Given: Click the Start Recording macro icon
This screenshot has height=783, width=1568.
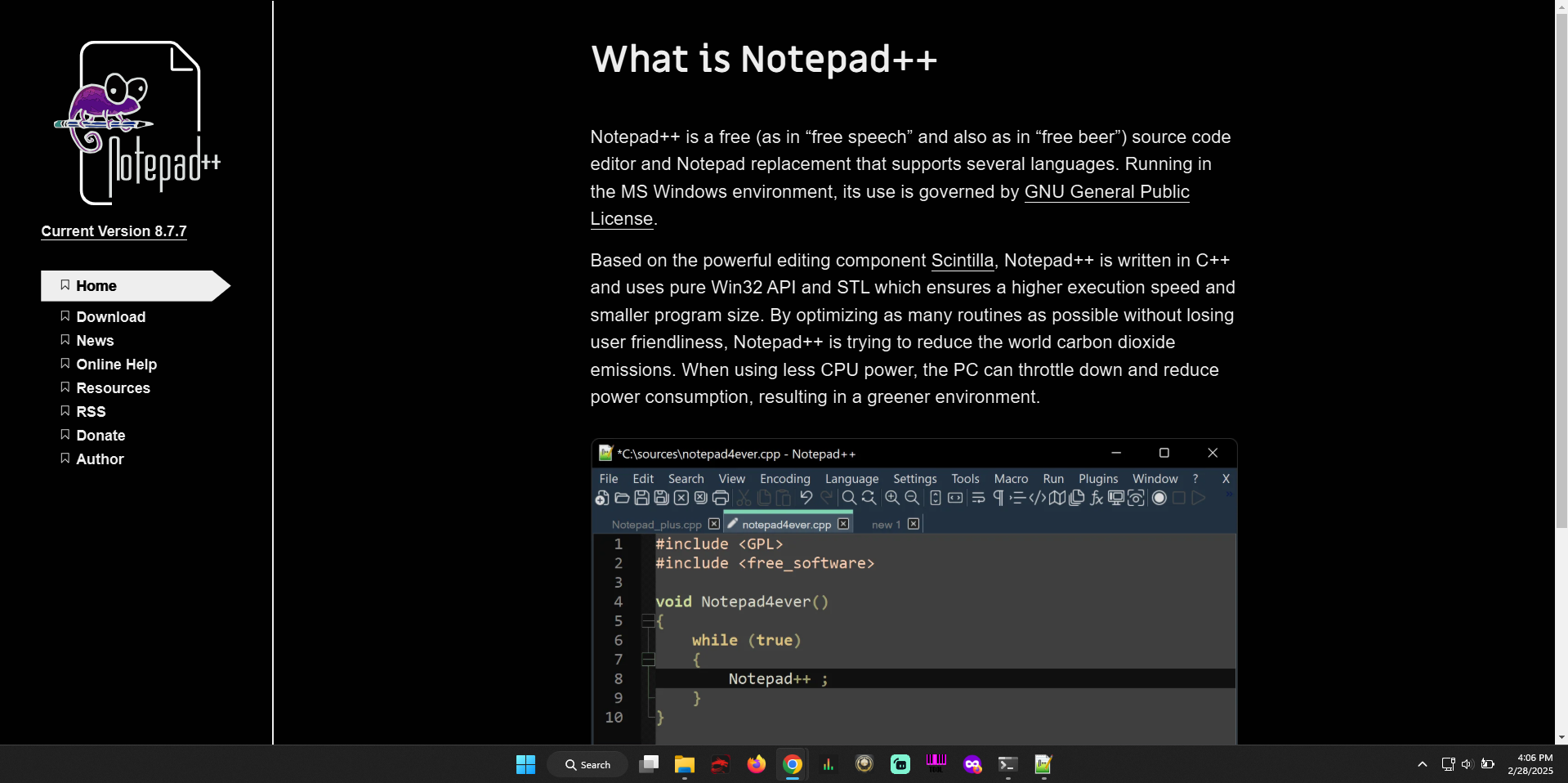Looking at the screenshot, I should point(1159,498).
